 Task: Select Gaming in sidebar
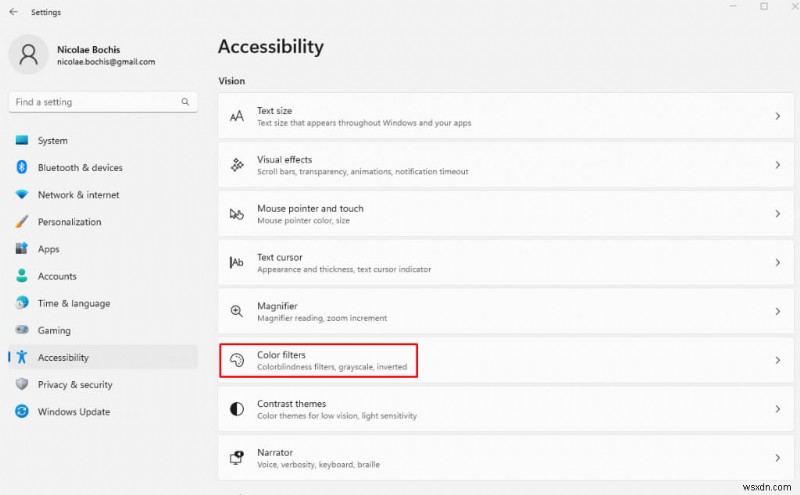pos(103,330)
